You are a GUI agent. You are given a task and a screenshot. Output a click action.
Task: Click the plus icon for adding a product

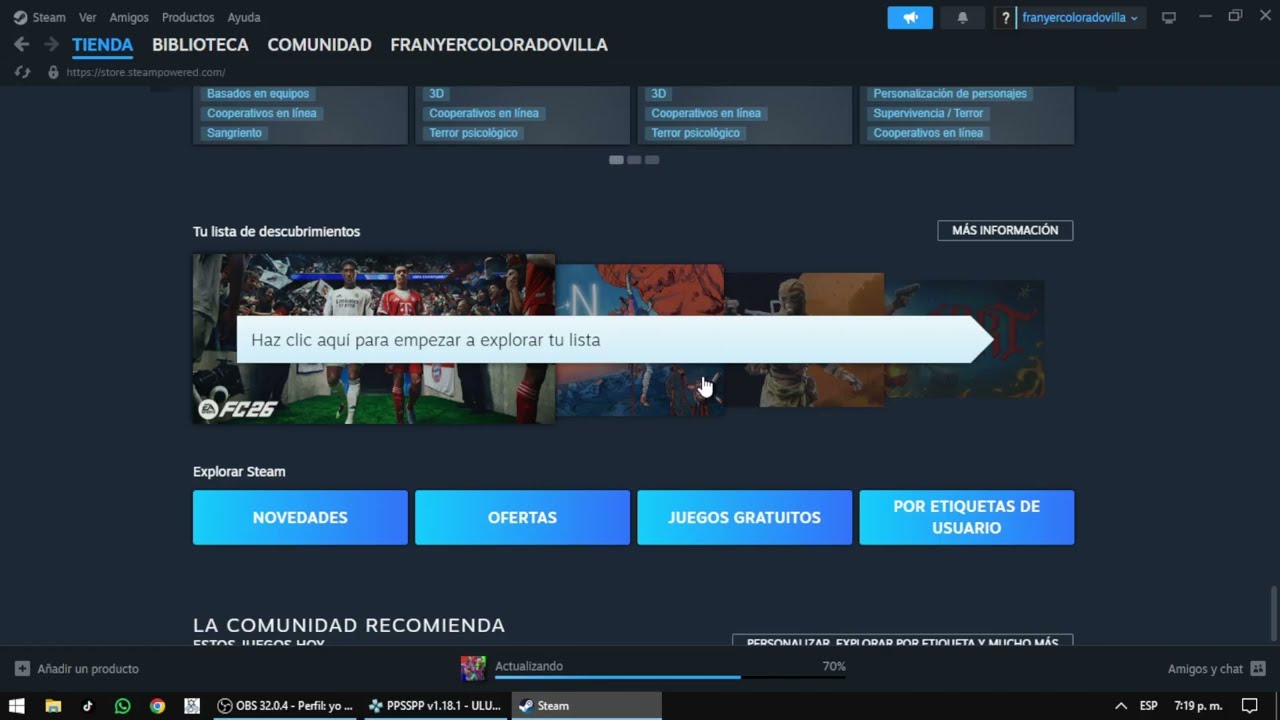coord(22,669)
